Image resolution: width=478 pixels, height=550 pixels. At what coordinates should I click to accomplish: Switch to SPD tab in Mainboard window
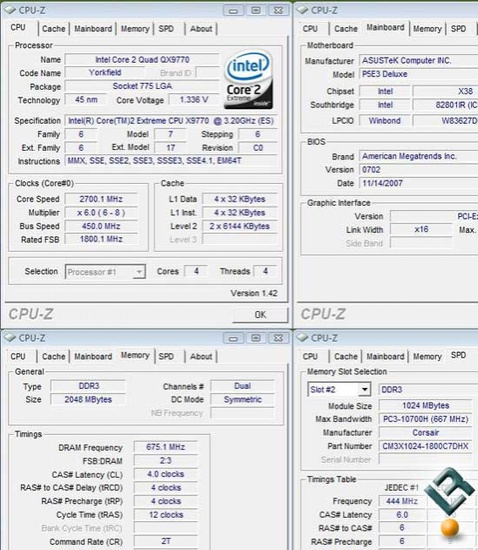click(458, 29)
